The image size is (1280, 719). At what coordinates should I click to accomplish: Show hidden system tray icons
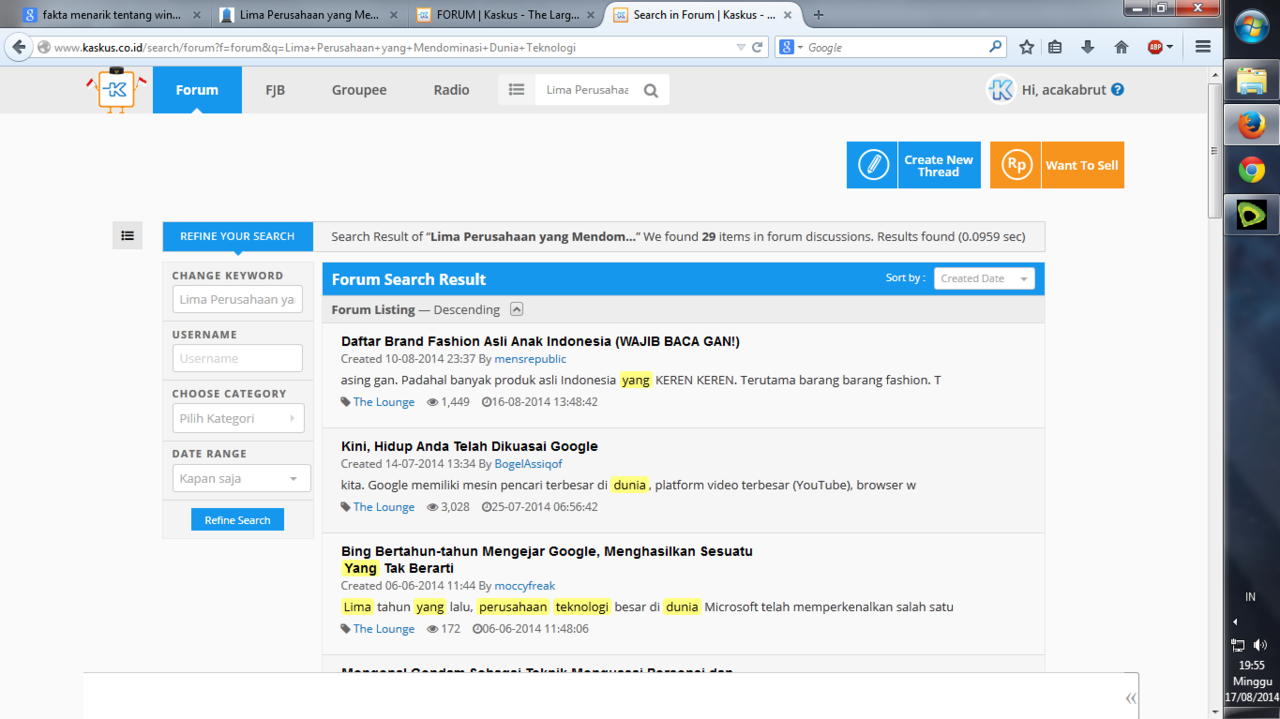(1235, 622)
